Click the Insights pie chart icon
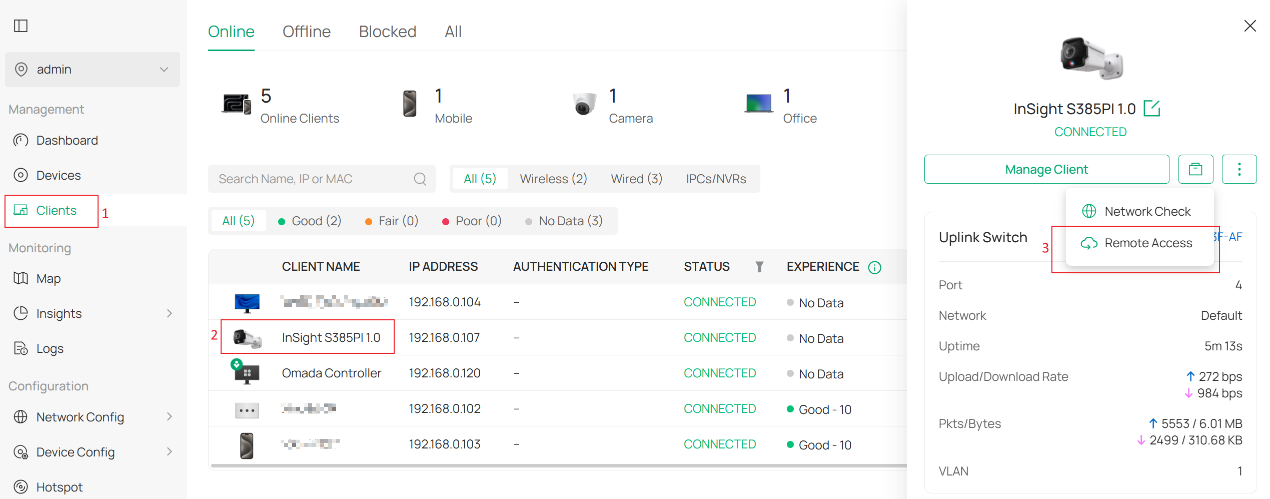Viewport: 1270px width, 499px height. 20,314
